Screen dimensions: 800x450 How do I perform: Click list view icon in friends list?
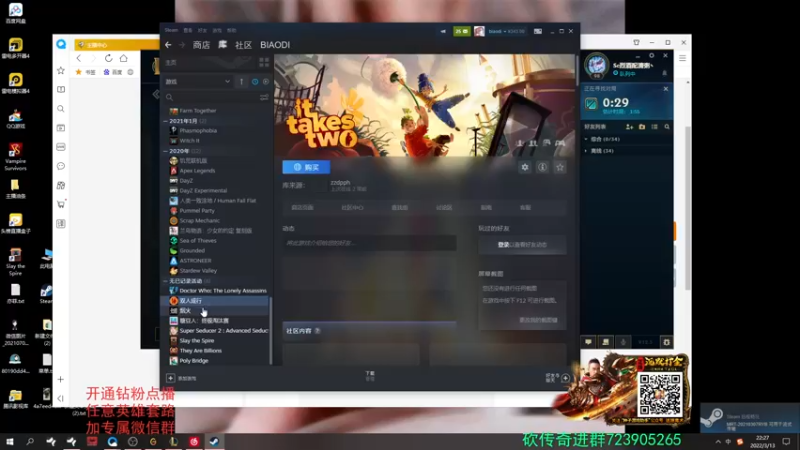pos(654,127)
